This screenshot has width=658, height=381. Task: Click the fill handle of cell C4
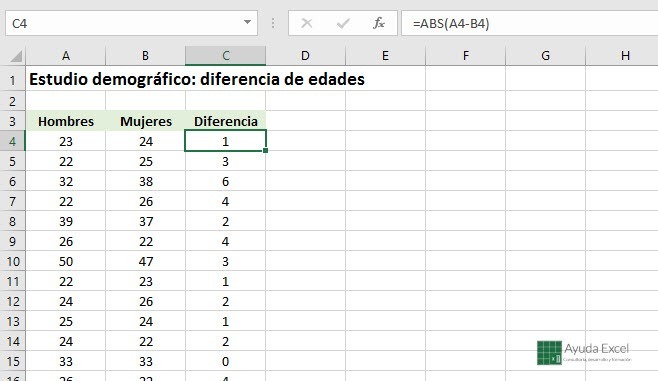pyautogui.click(x=266, y=151)
